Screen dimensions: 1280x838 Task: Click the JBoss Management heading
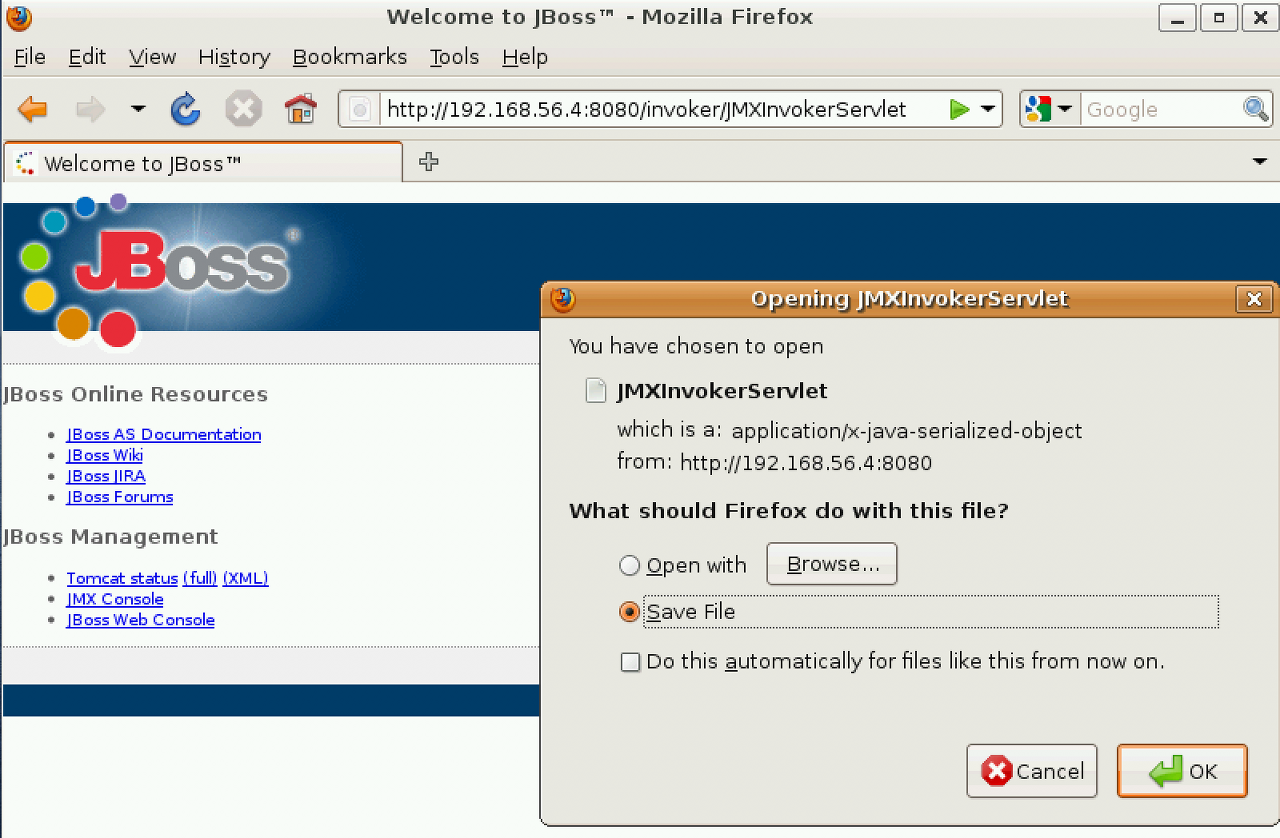[111, 537]
